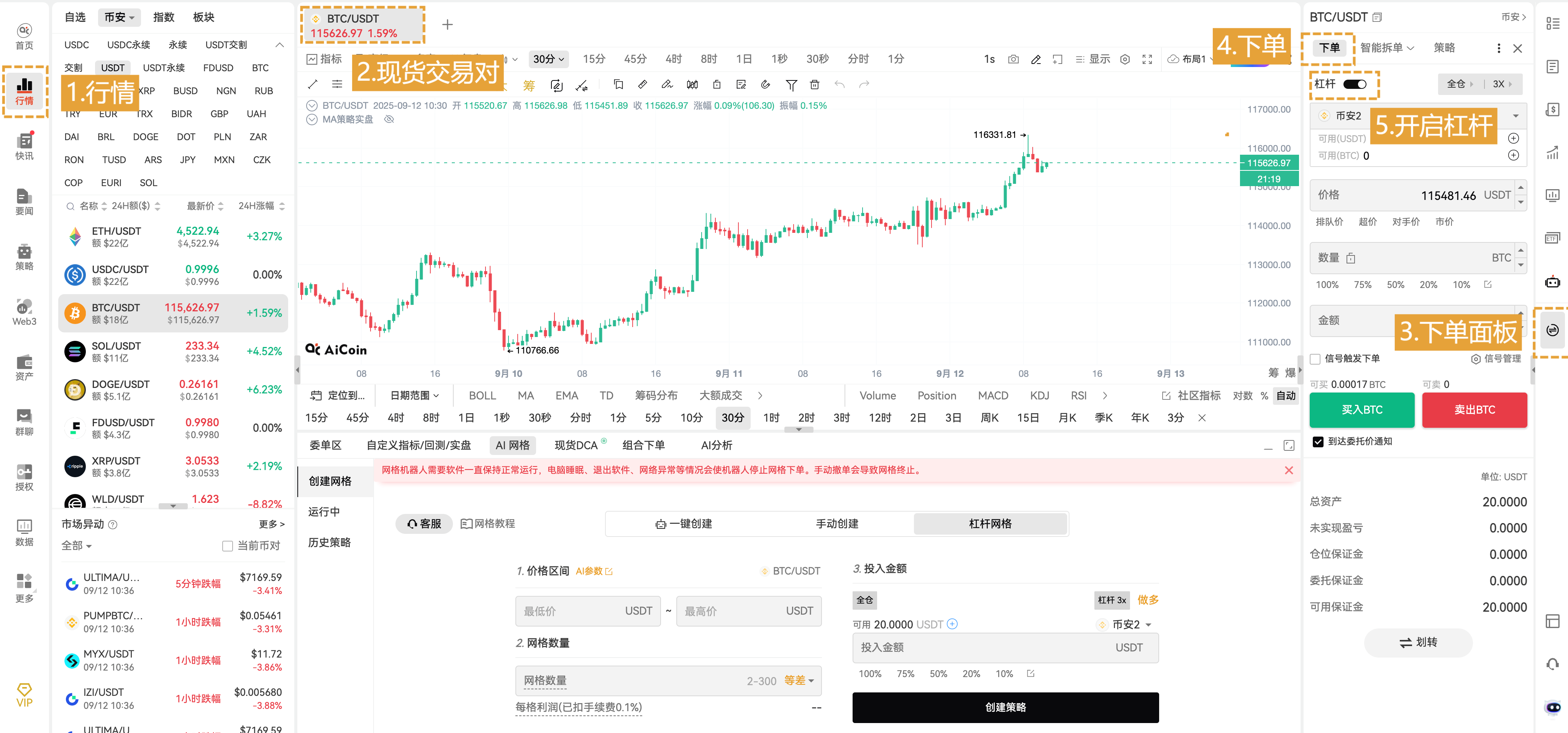1568x733 pixels.
Task: Open chart settings hexagon icon
Action: pyautogui.click(x=1125, y=59)
